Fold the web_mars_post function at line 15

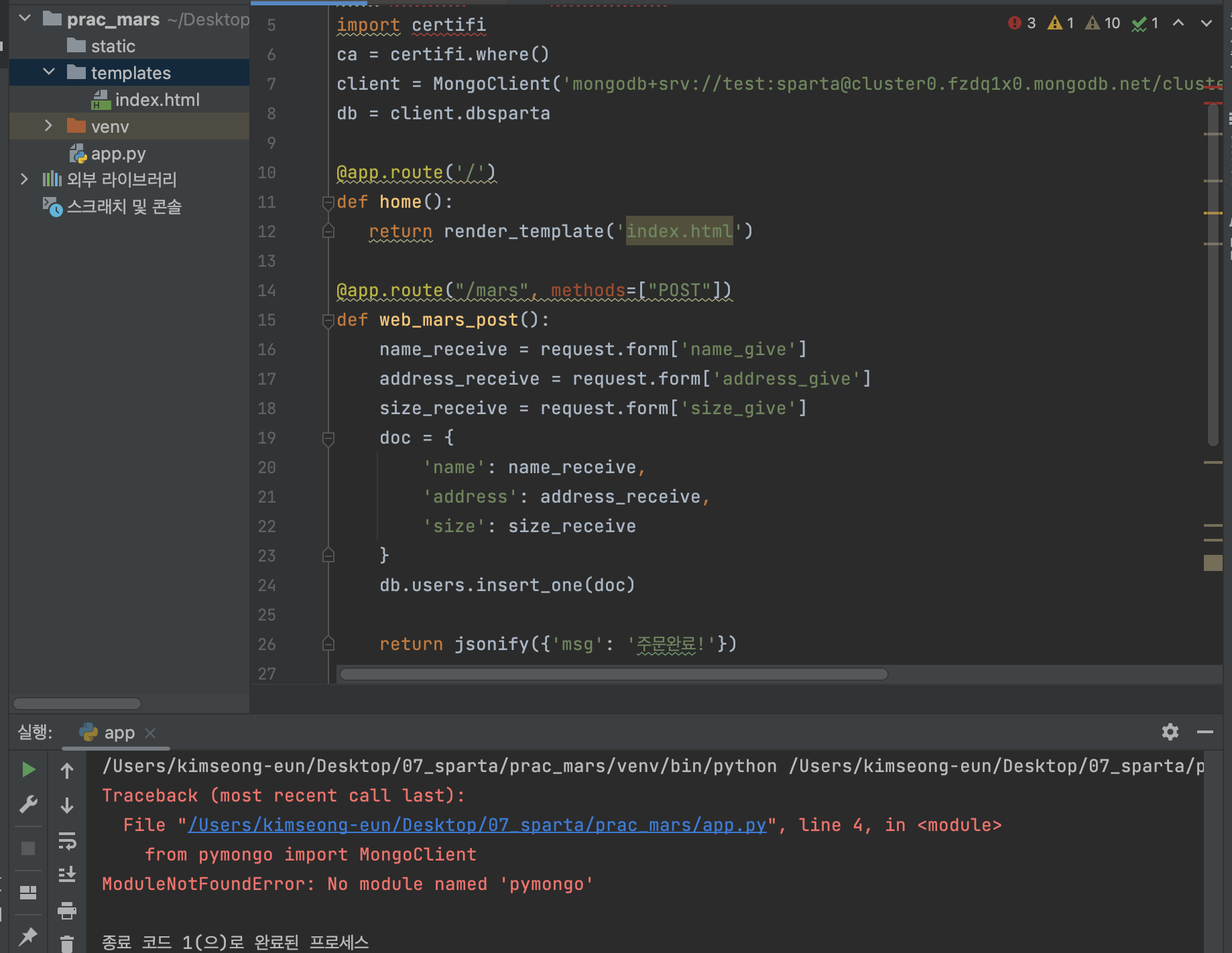coord(328,320)
